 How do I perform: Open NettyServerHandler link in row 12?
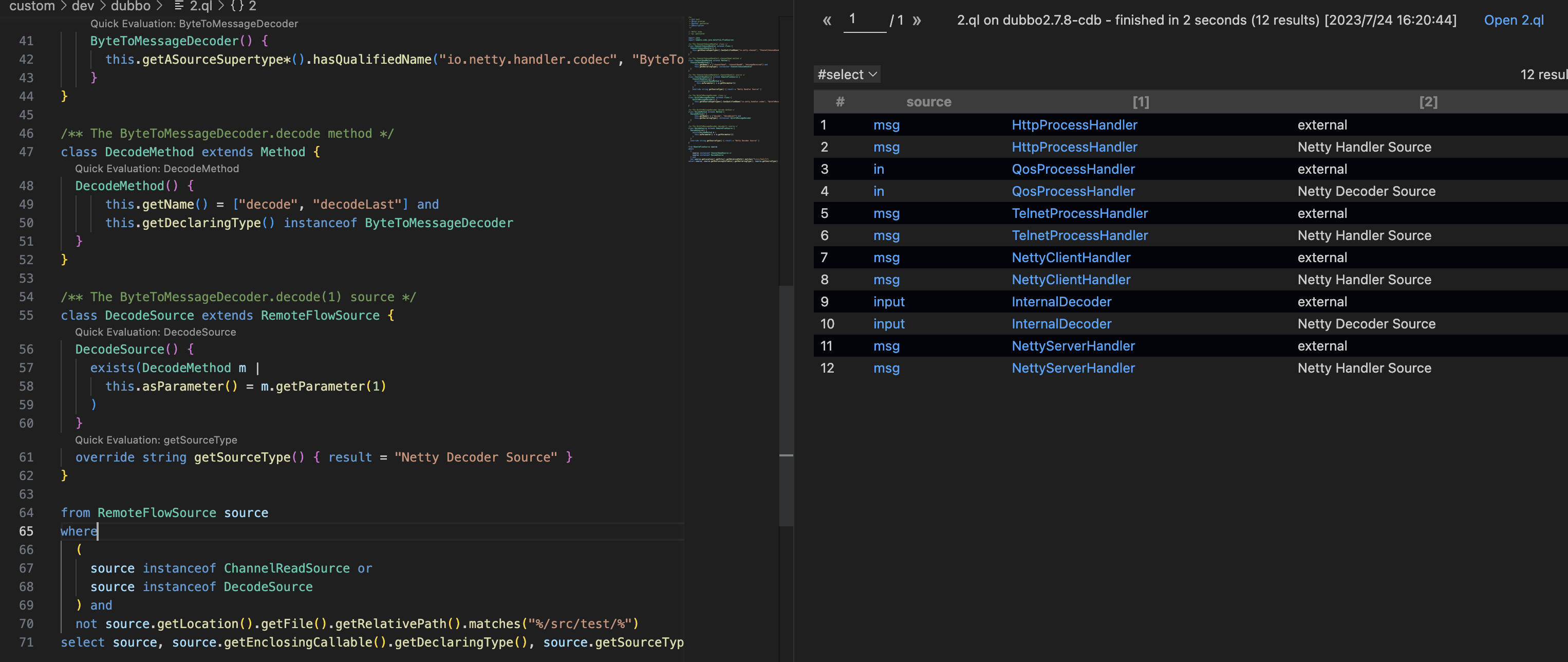(1073, 368)
